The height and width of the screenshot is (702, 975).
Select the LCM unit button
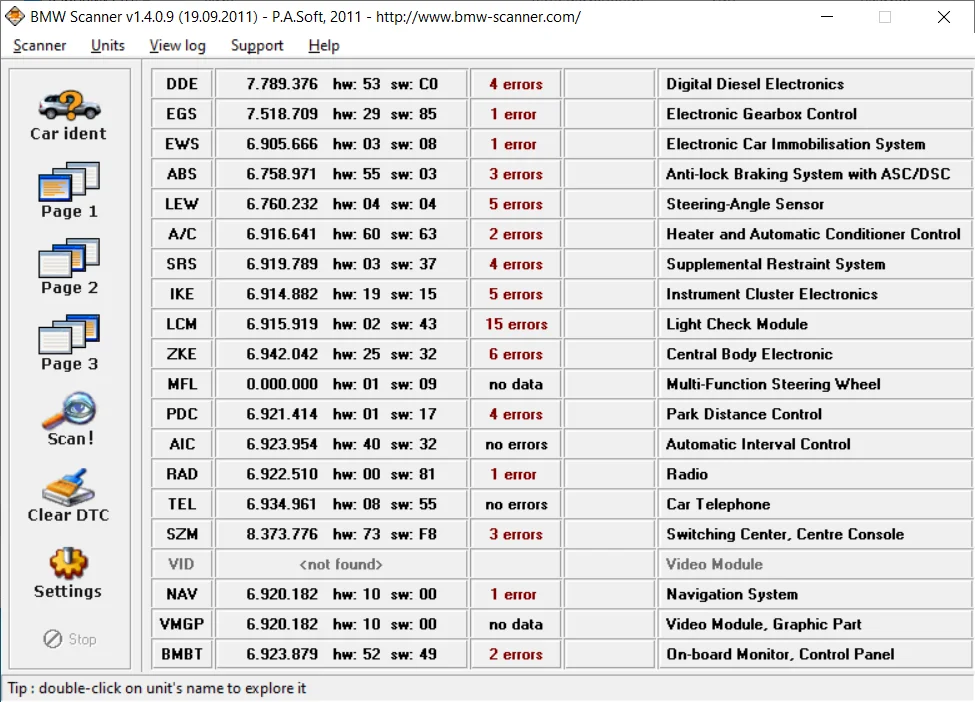coord(182,324)
